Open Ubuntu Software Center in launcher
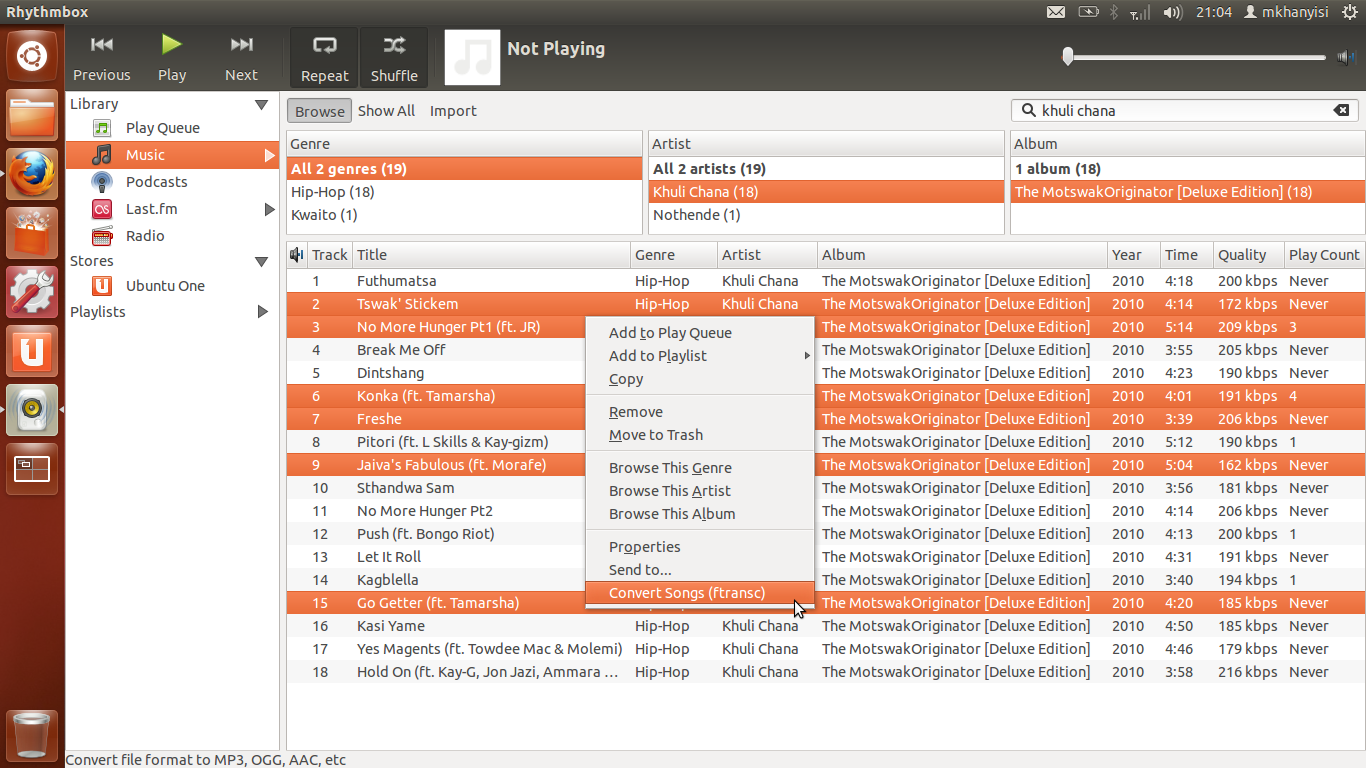 [x=32, y=233]
